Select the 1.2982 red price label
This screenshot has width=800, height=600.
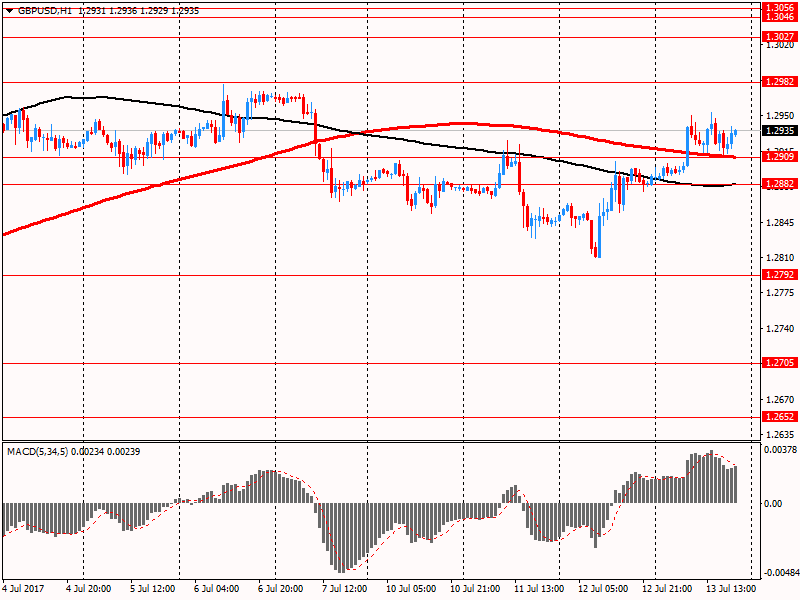click(780, 82)
